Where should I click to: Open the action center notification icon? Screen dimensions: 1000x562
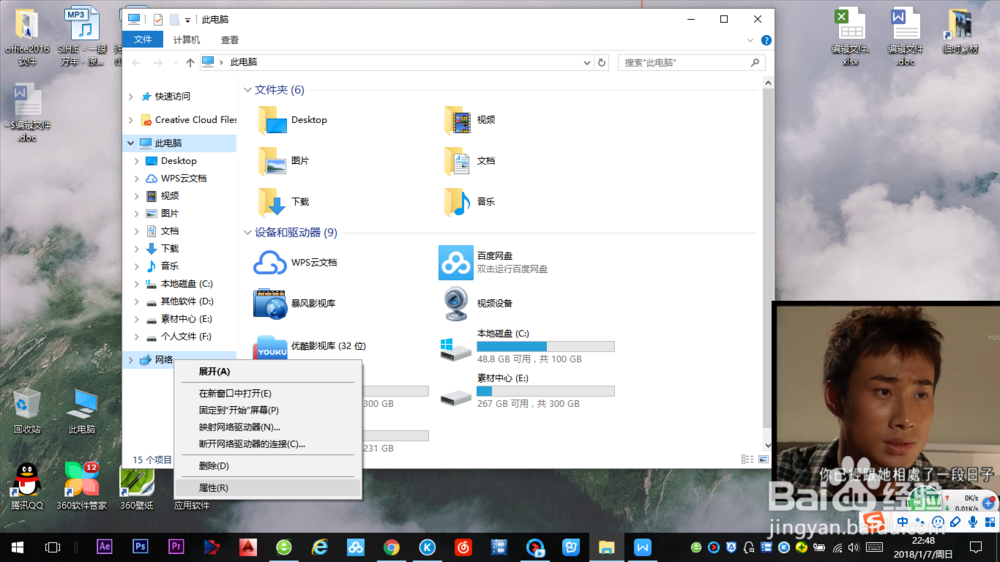point(976,547)
